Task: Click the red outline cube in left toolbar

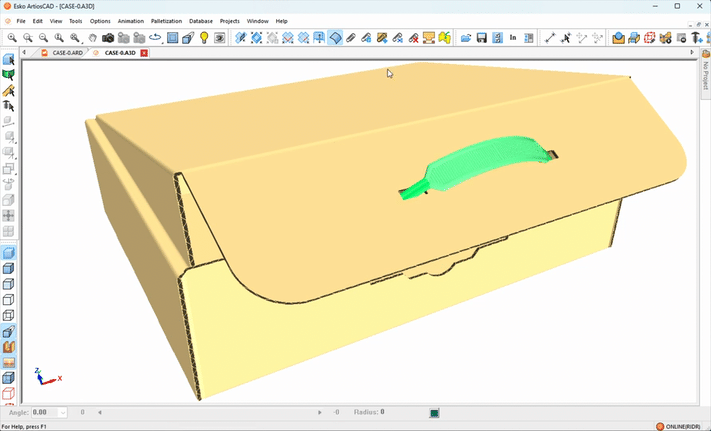Action: 8,393
